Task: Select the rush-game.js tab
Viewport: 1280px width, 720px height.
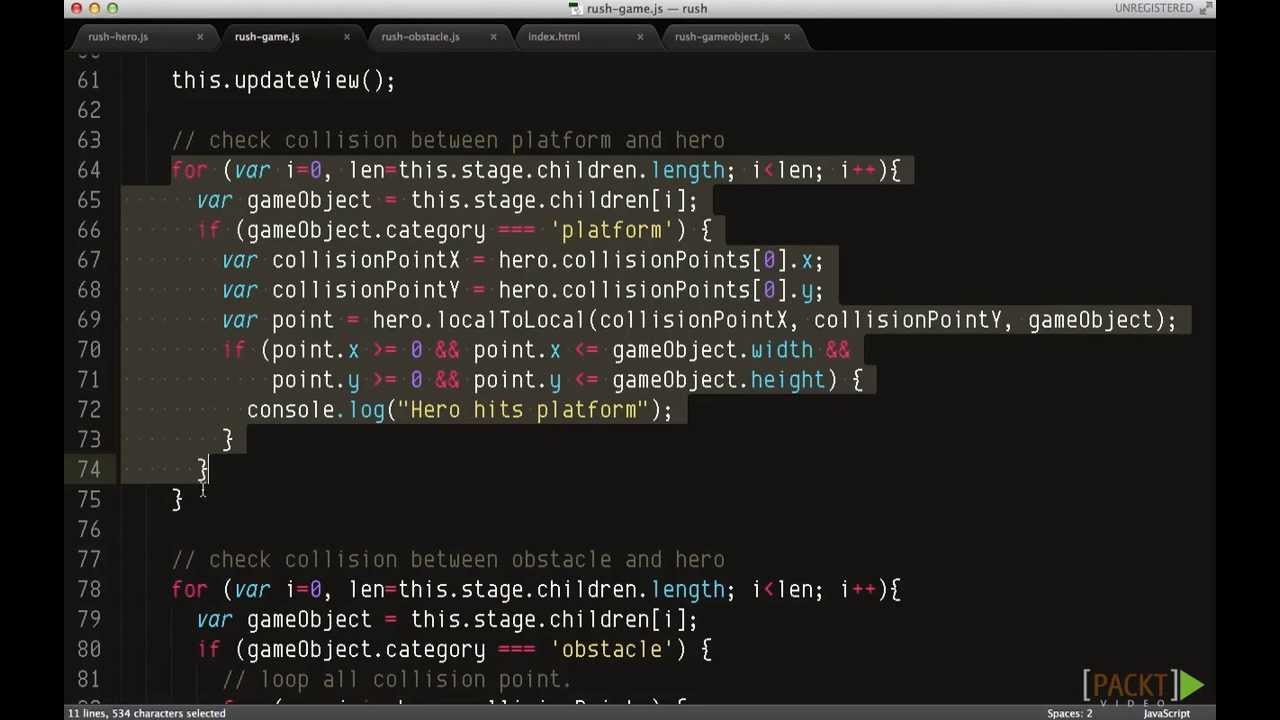Action: [267, 37]
